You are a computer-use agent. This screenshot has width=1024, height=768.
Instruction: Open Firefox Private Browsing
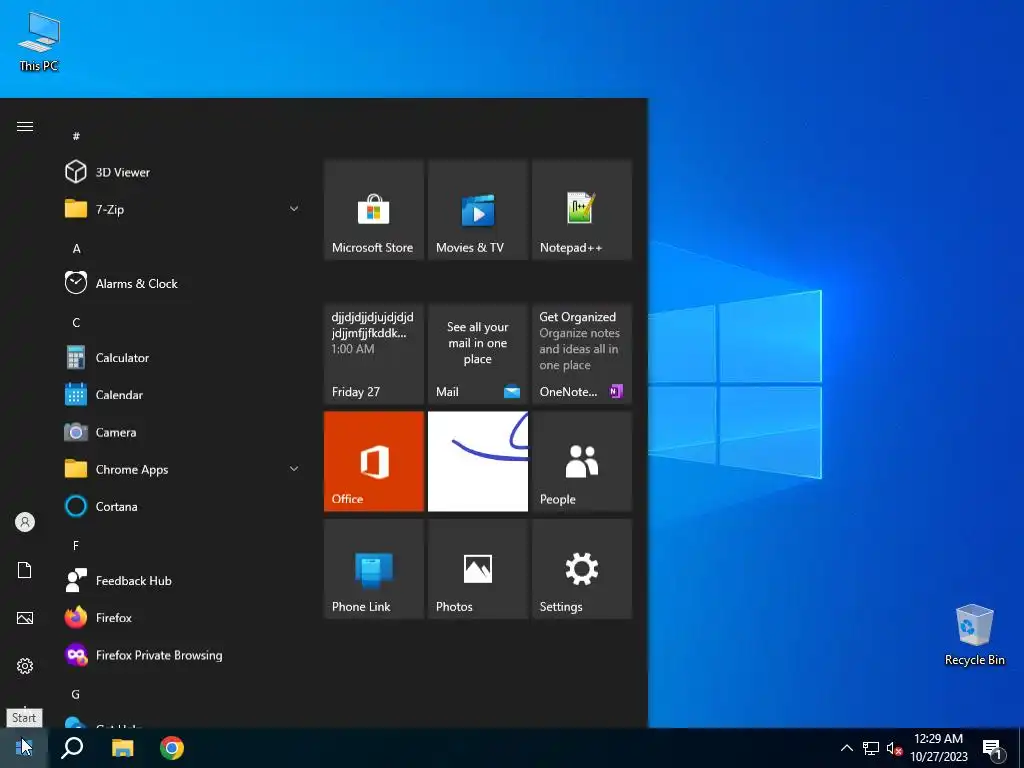182,655
